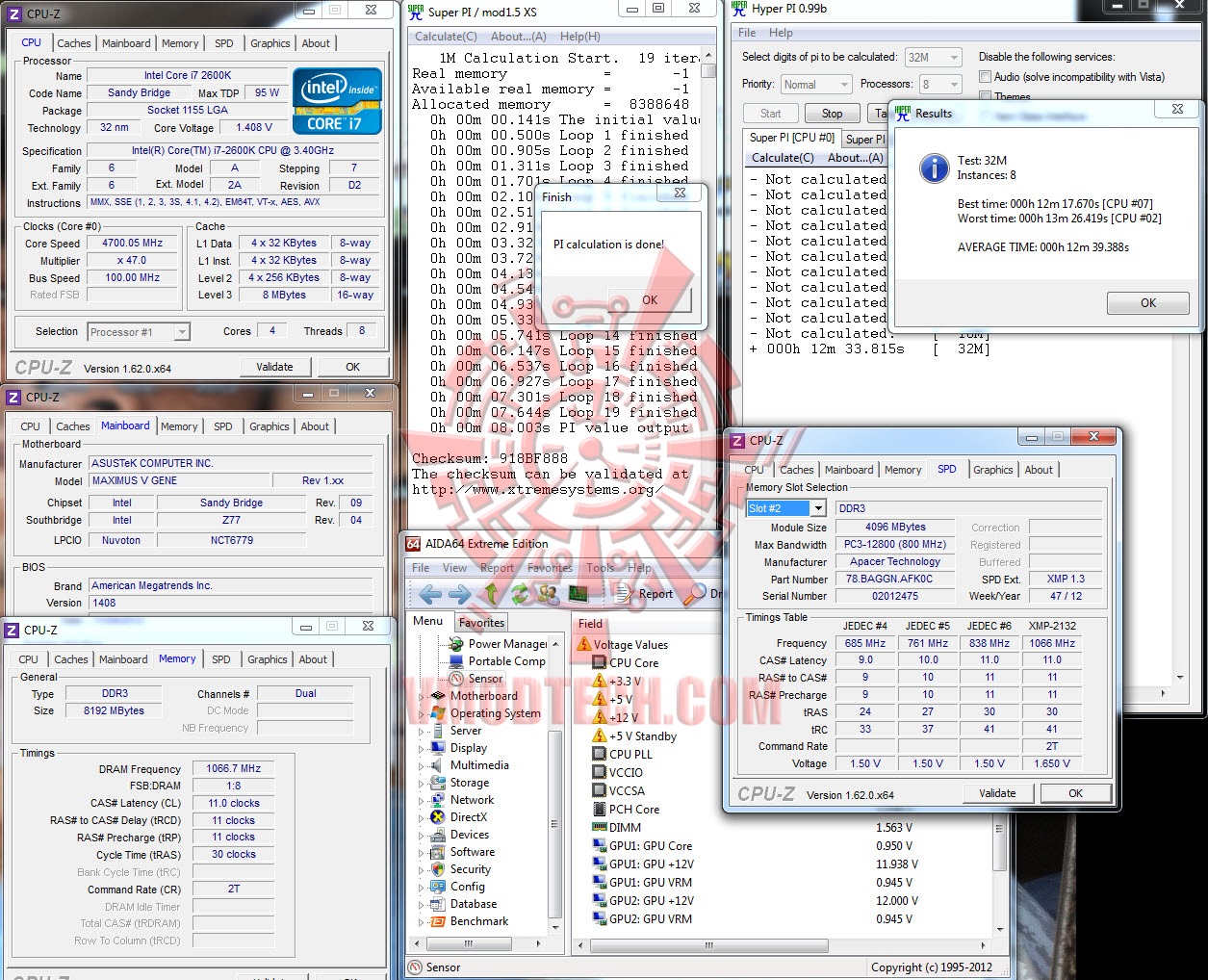Click Operating System Windows flag icon
Image resolution: width=1208 pixels, height=980 pixels.
click(439, 713)
